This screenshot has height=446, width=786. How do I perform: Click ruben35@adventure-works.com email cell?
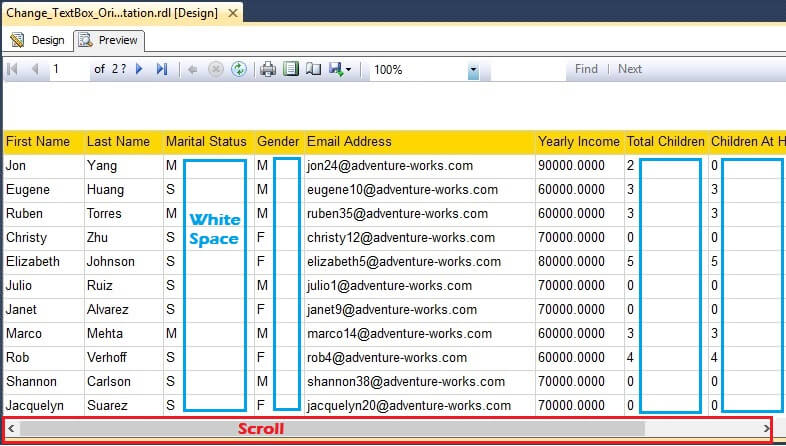tap(420, 214)
